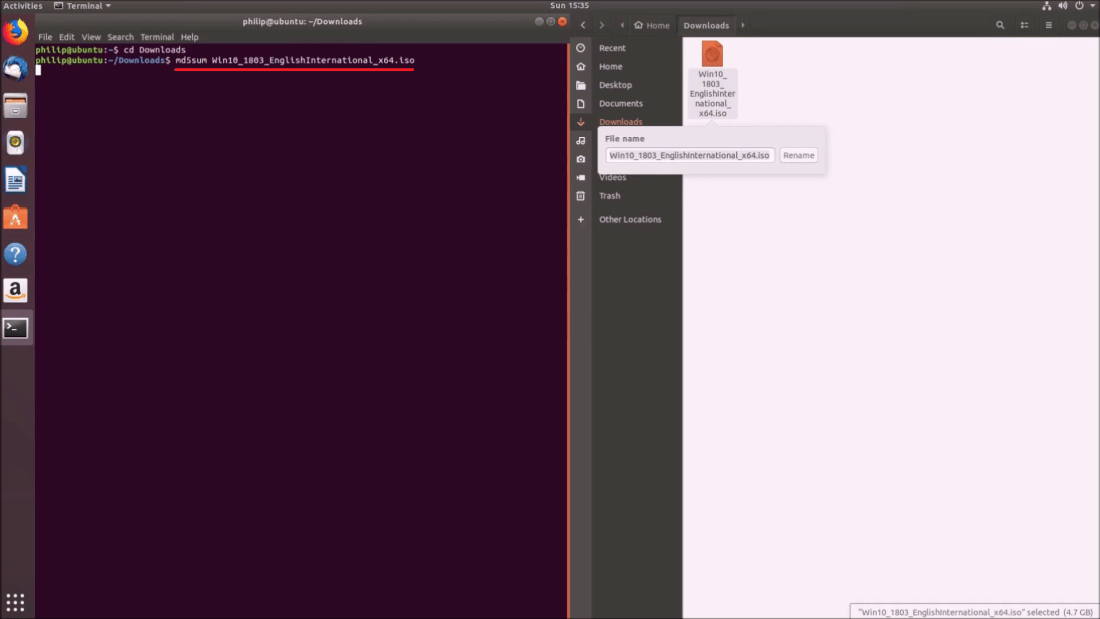The height and width of the screenshot is (619, 1100).
Task: Open the Terminal app menu in top bar
Action: point(83,6)
